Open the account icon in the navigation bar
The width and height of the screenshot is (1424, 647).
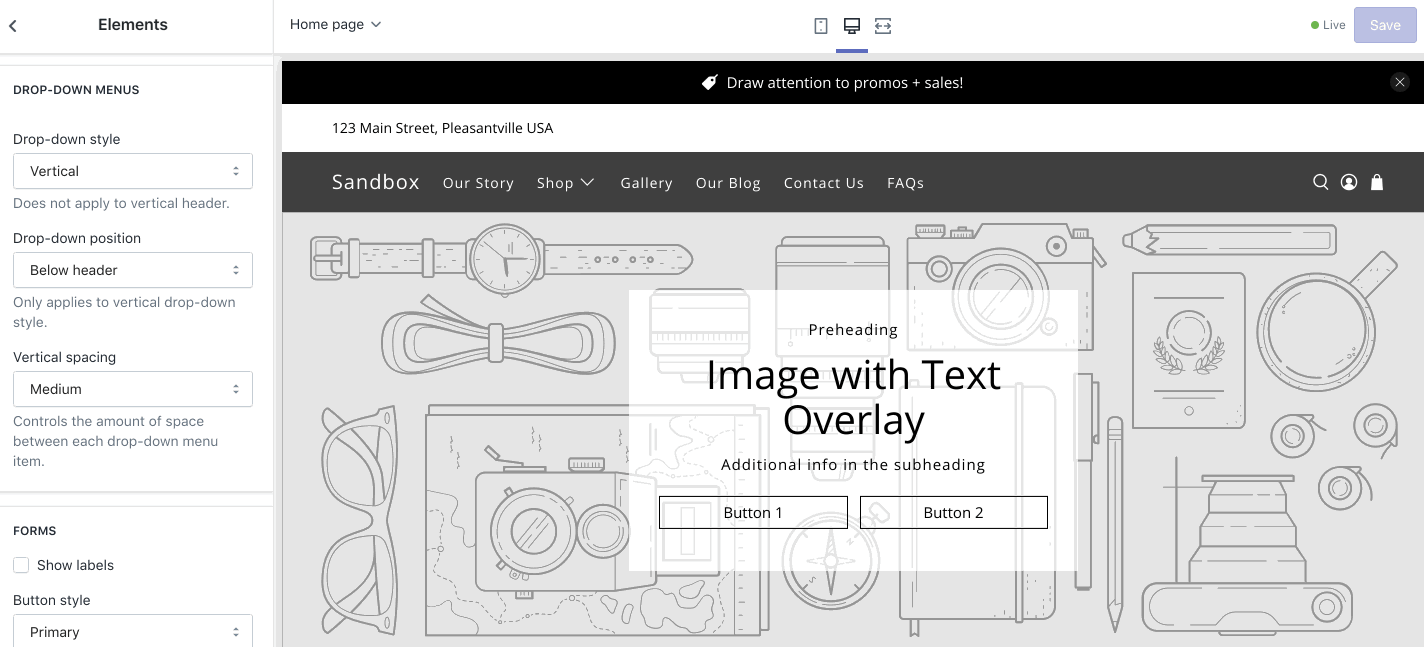pyautogui.click(x=1349, y=182)
